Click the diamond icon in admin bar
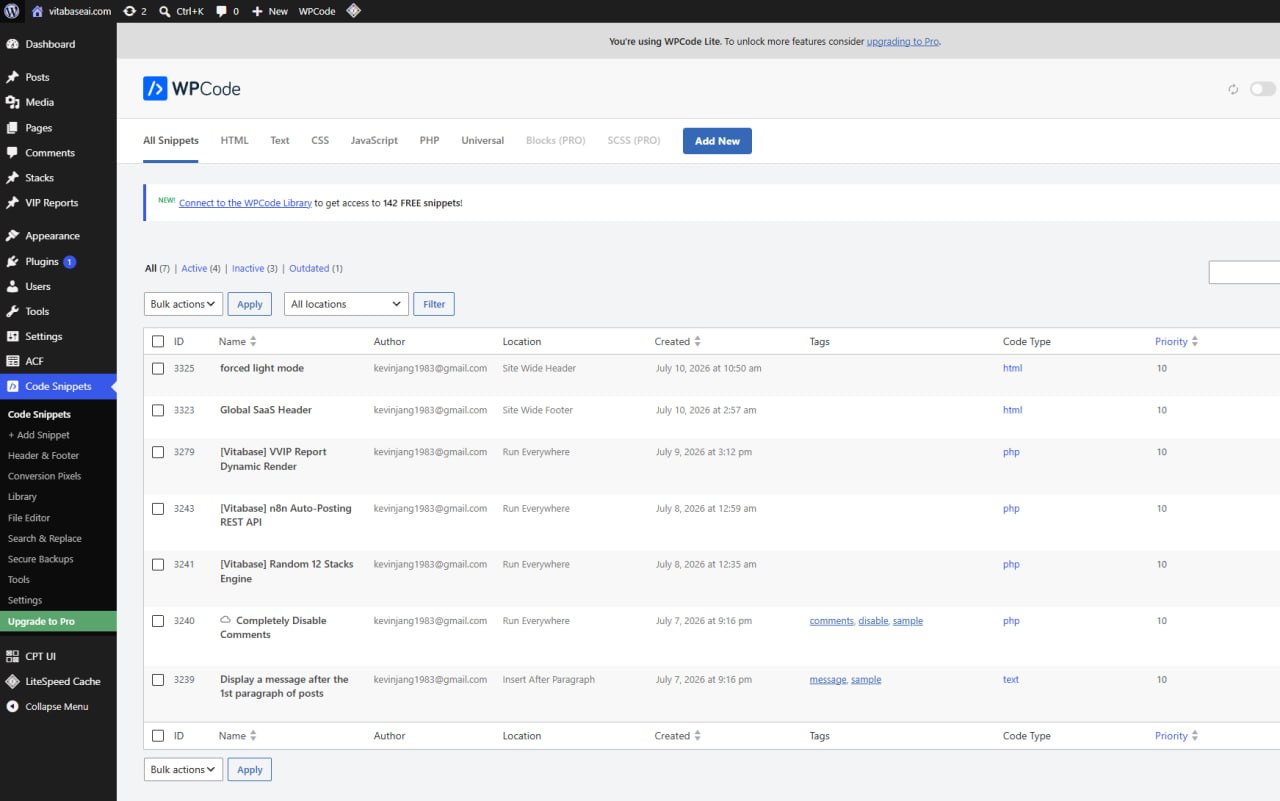1280x801 pixels. [x=354, y=11]
